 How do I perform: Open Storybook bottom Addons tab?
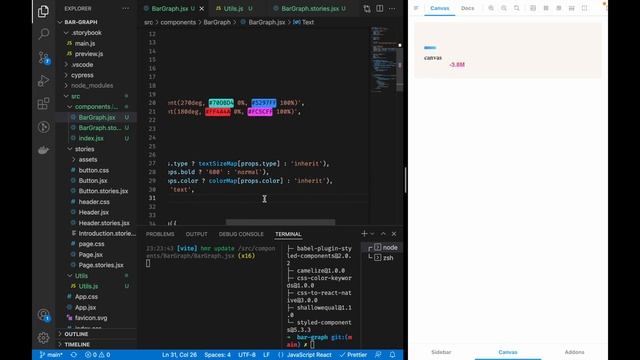click(x=574, y=352)
